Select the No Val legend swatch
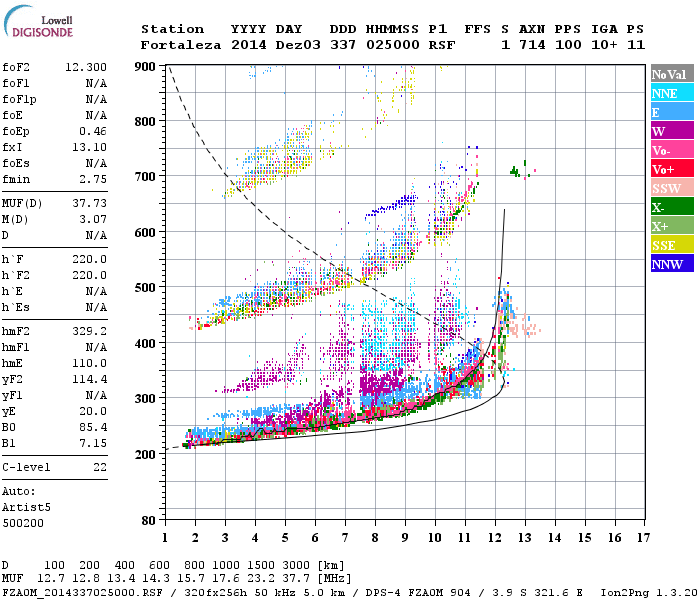 click(672, 73)
